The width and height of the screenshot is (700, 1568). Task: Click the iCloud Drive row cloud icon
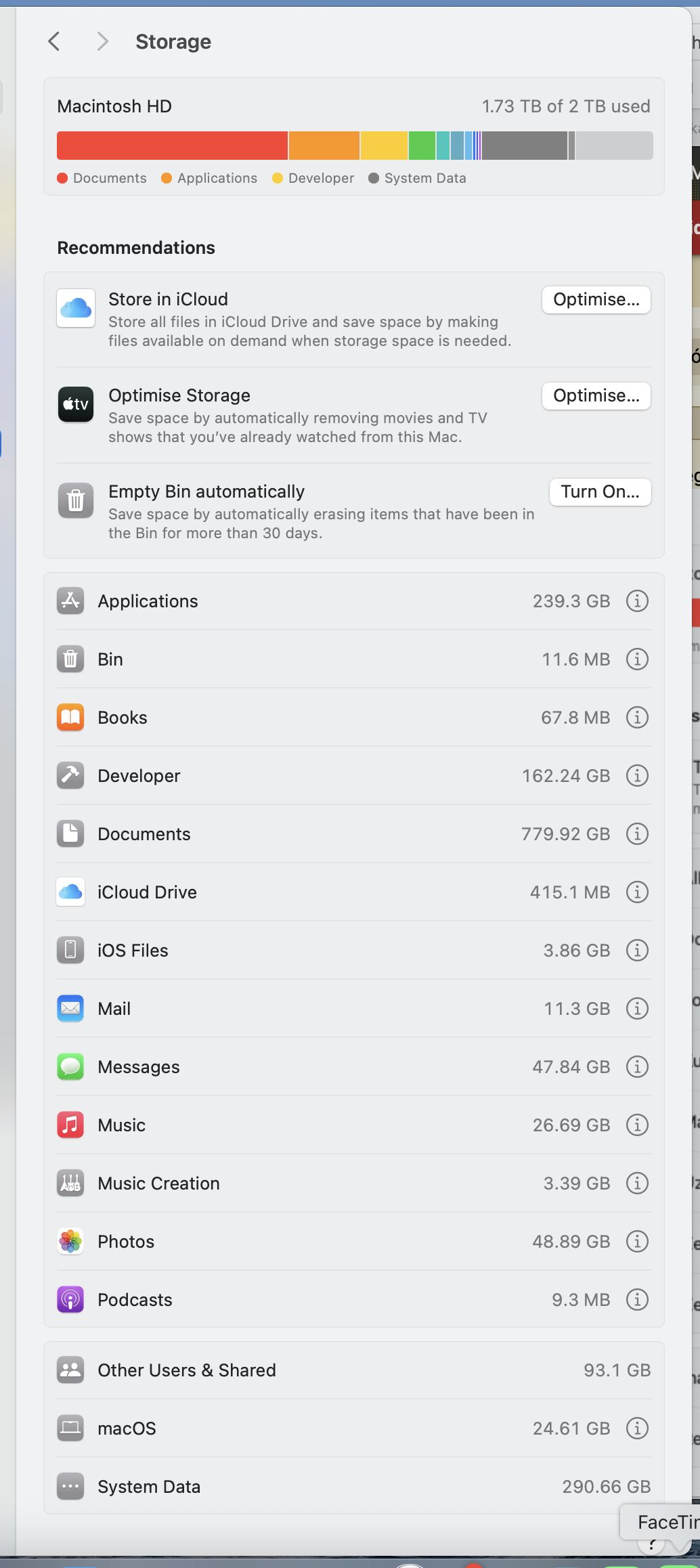70,892
